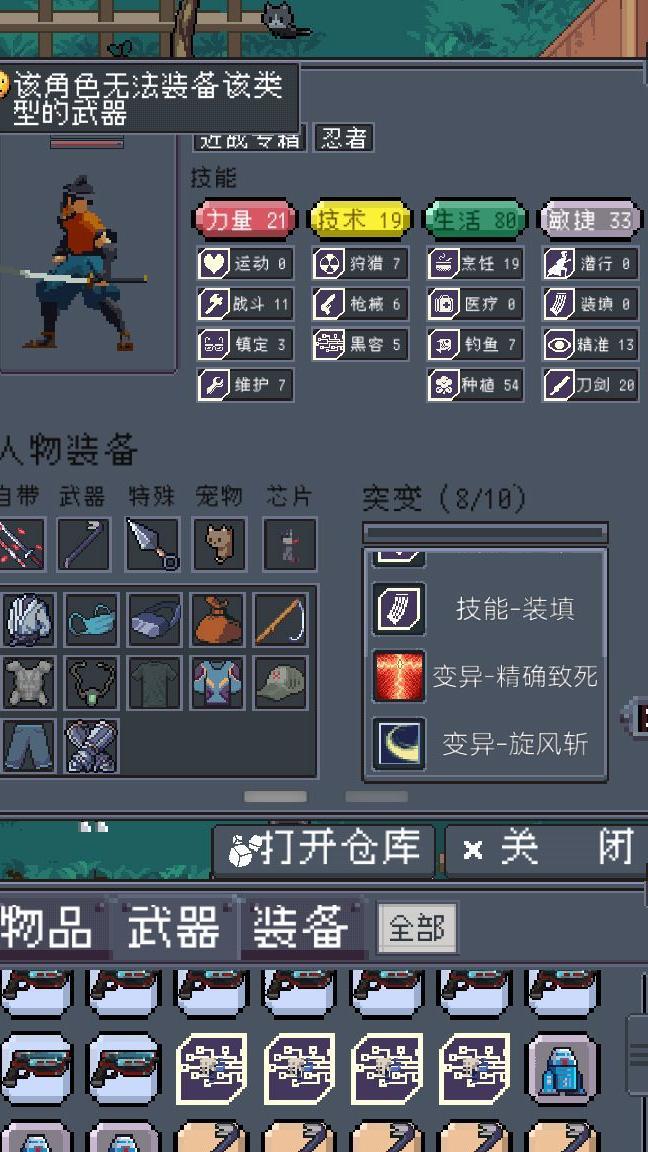Viewport: 648px width, 1152px height.
Task: Click the 打开仓库 button
Action: pos(324,850)
